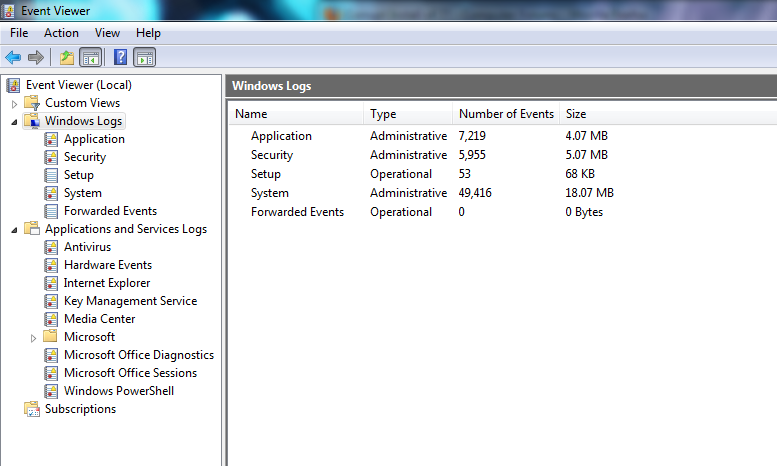777x466 pixels.
Task: Click Operational type in Setup row
Action: point(401,174)
